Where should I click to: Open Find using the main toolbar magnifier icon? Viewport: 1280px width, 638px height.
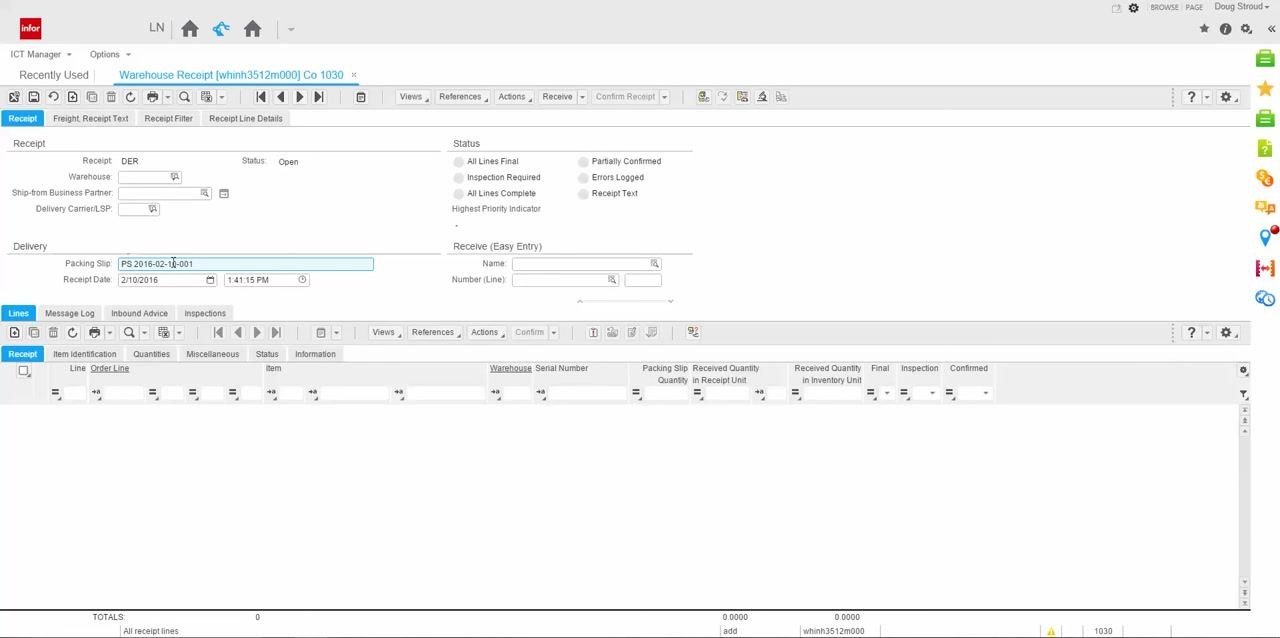click(184, 97)
